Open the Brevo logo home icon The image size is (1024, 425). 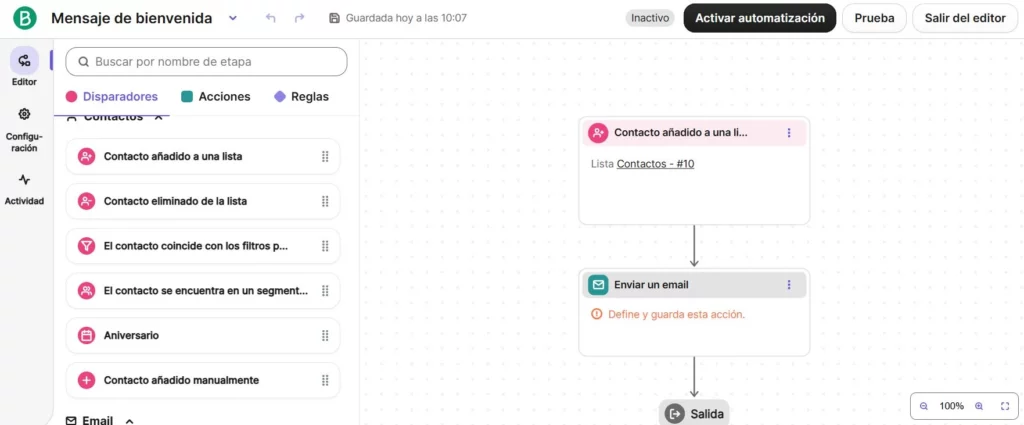tap(24, 18)
